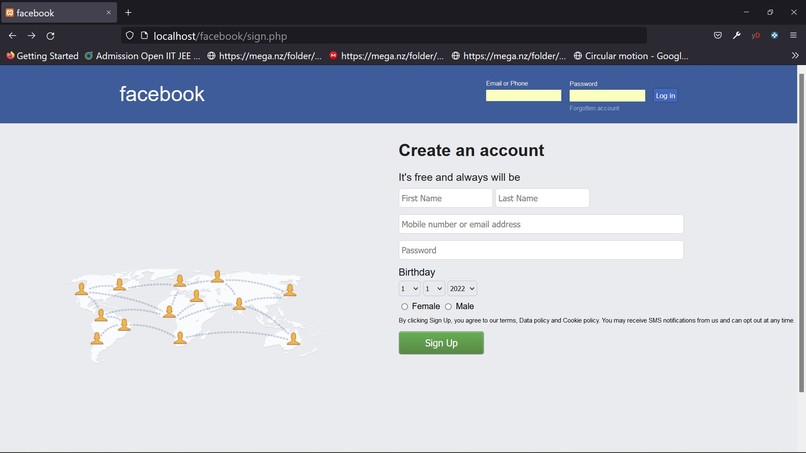This screenshot has width=806, height=453.
Task: Open the mega.nz bookmark with red icon
Action: tap(387, 56)
